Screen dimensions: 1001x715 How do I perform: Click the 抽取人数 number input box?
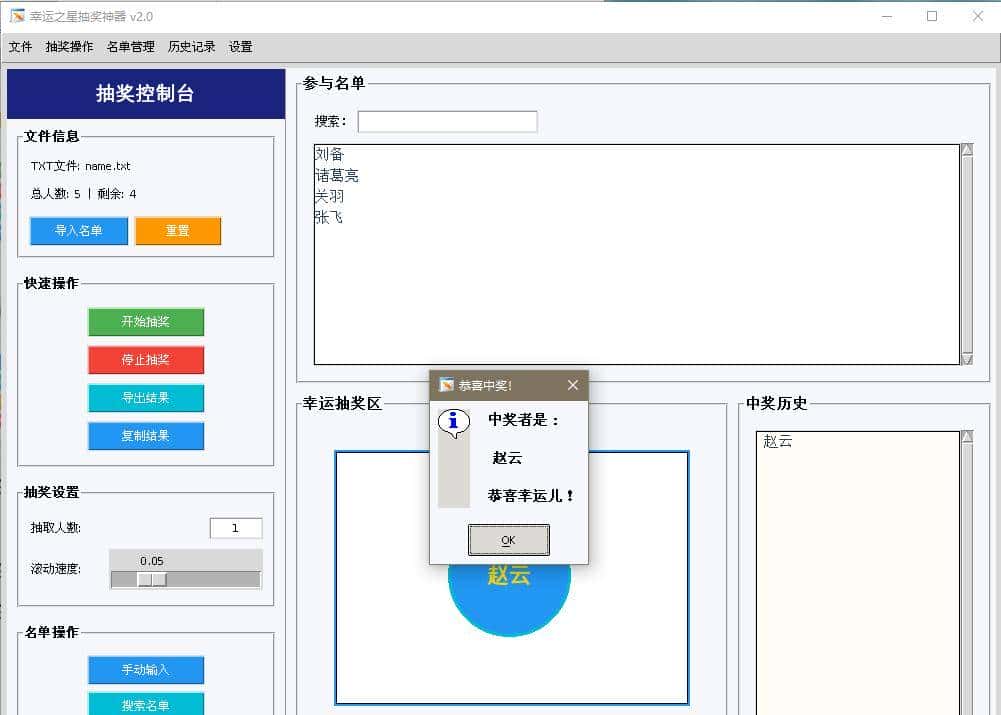point(236,527)
